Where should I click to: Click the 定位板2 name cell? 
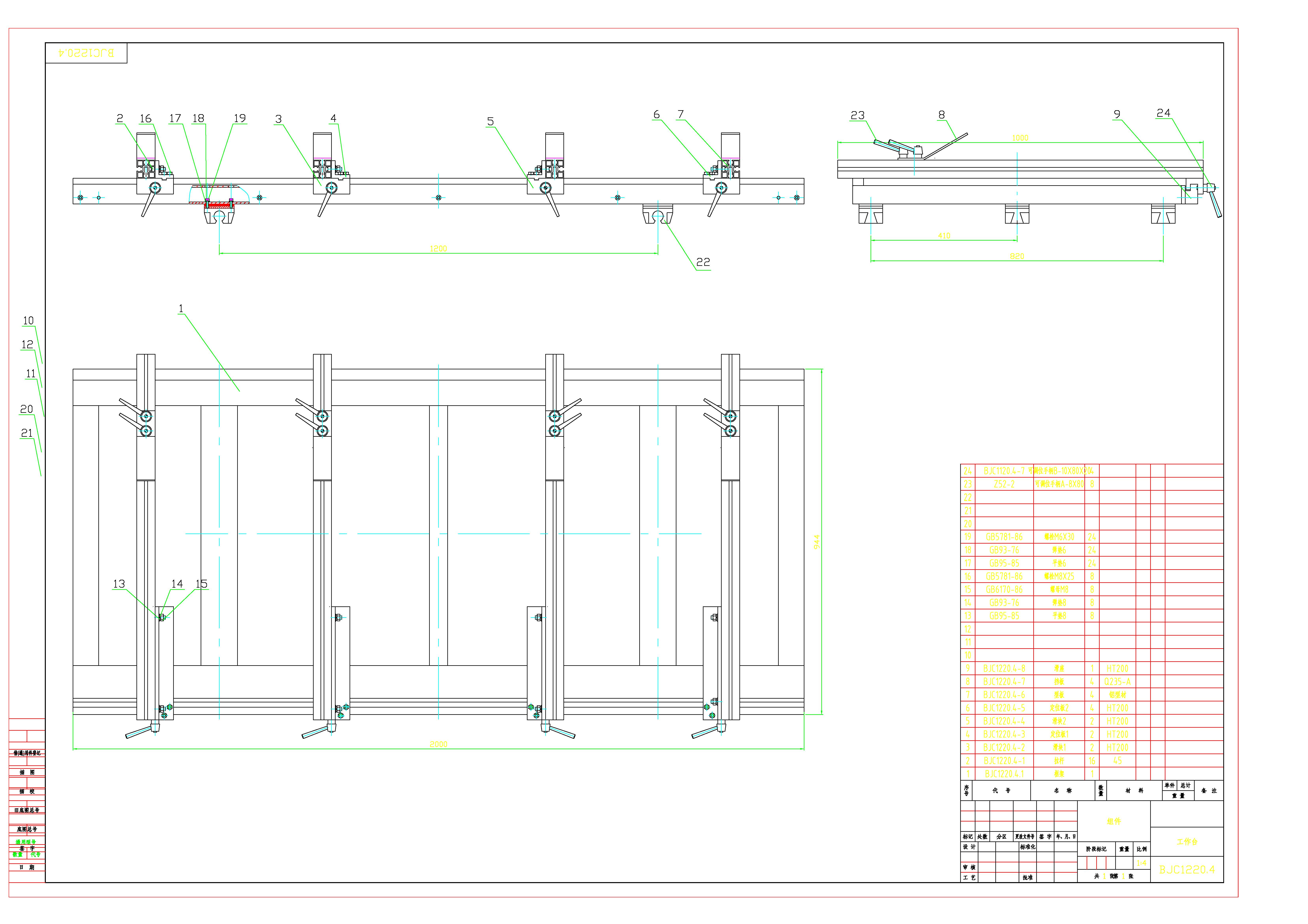[x=1059, y=708]
